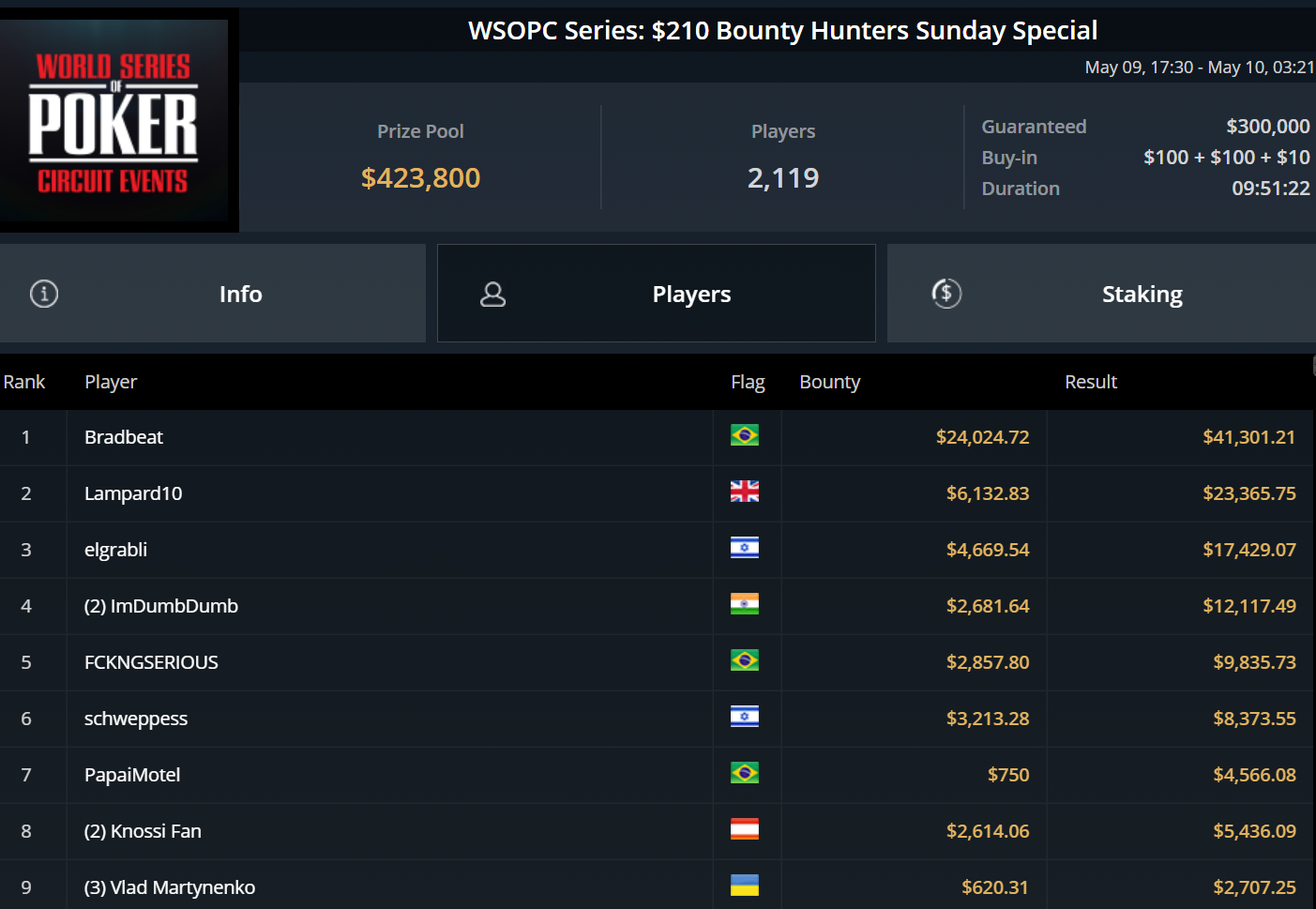
Task: Click the Austria flag beside Knossi Fan
Action: click(745, 829)
